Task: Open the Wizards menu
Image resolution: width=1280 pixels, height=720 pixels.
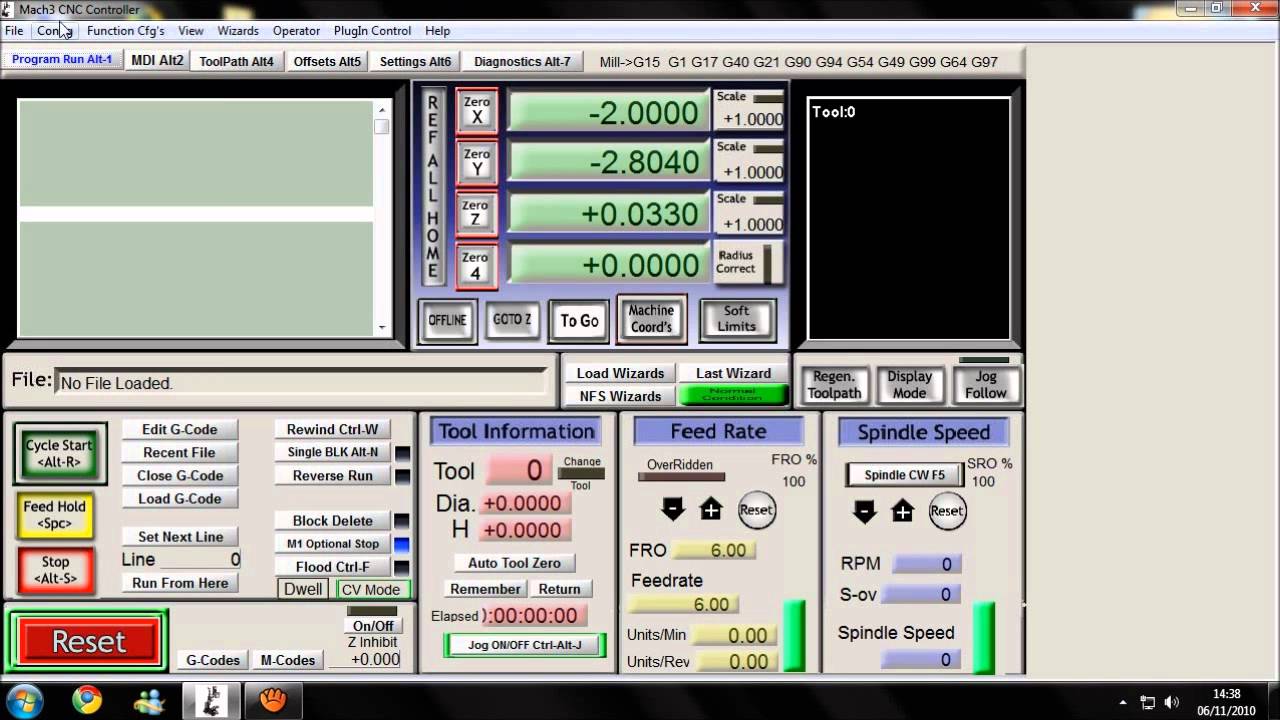Action: tap(238, 31)
